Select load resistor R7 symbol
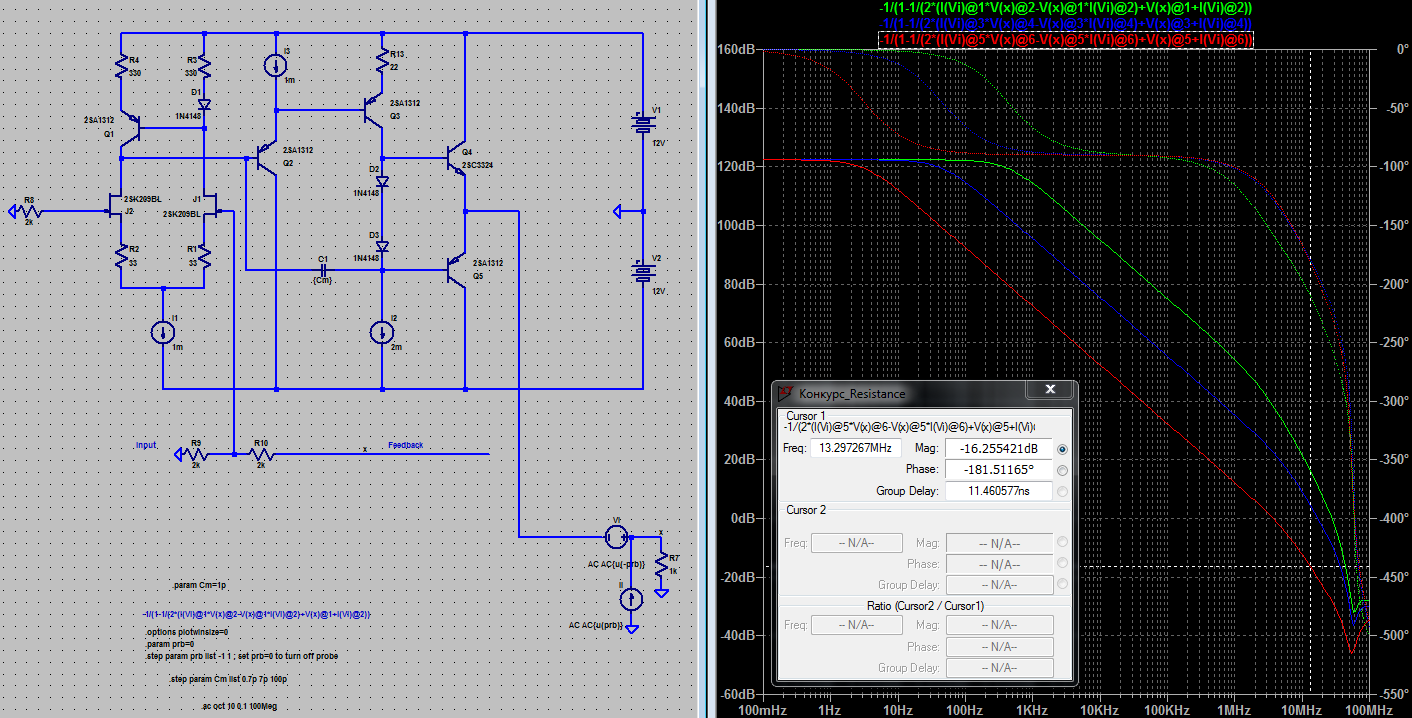The height and width of the screenshot is (718, 1412). [x=661, y=565]
